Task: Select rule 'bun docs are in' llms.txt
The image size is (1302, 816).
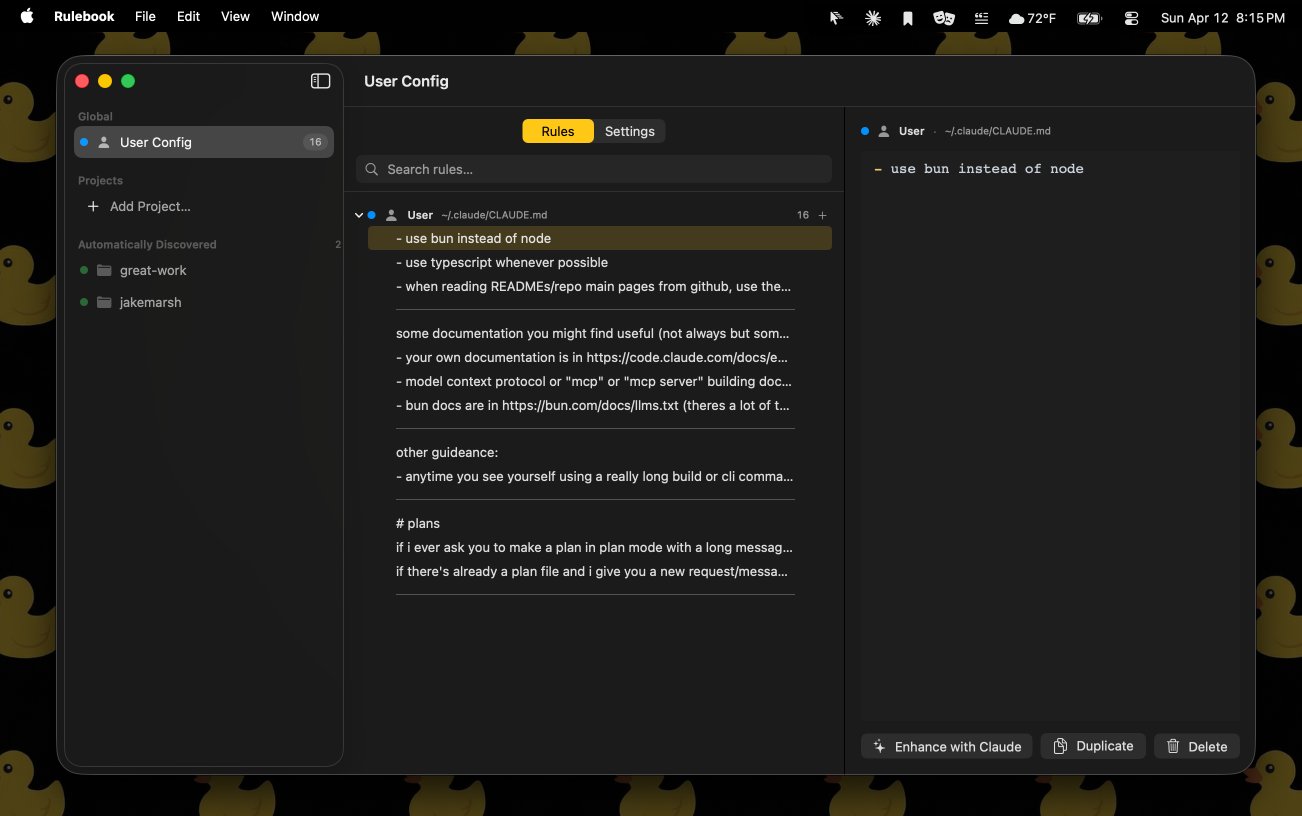Action: coord(600,405)
